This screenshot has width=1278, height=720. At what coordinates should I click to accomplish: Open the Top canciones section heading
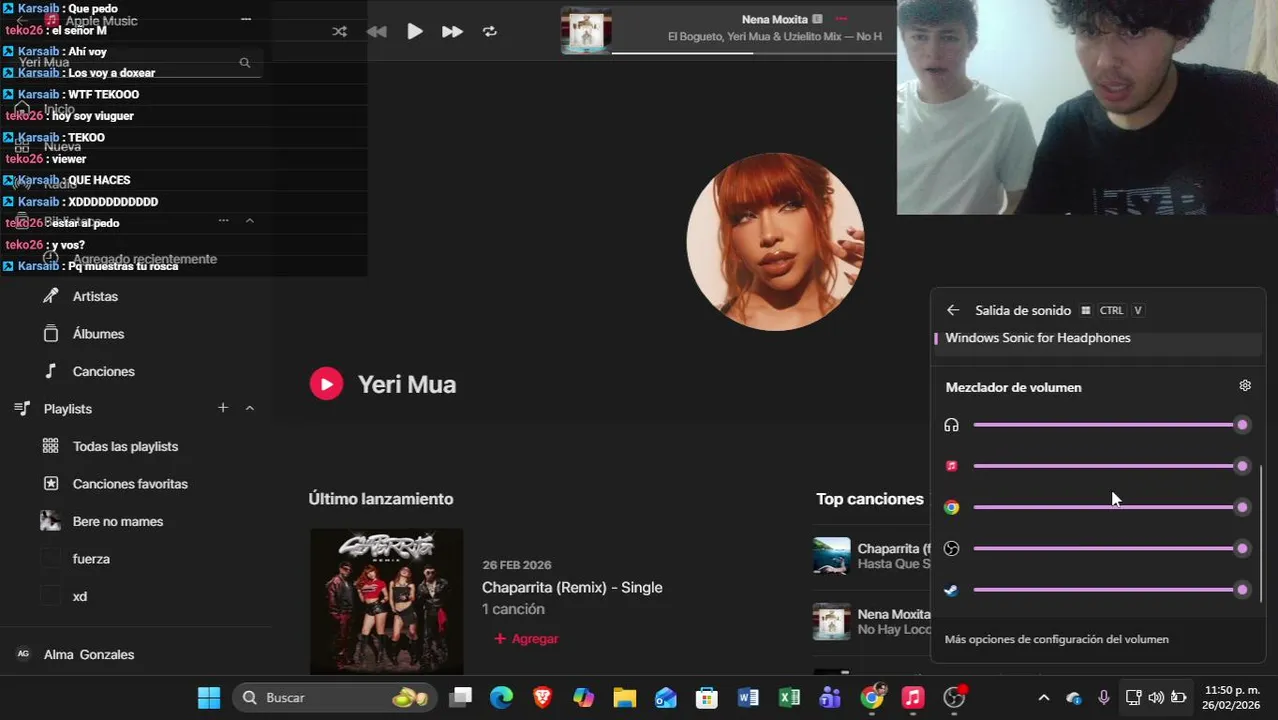pos(870,499)
